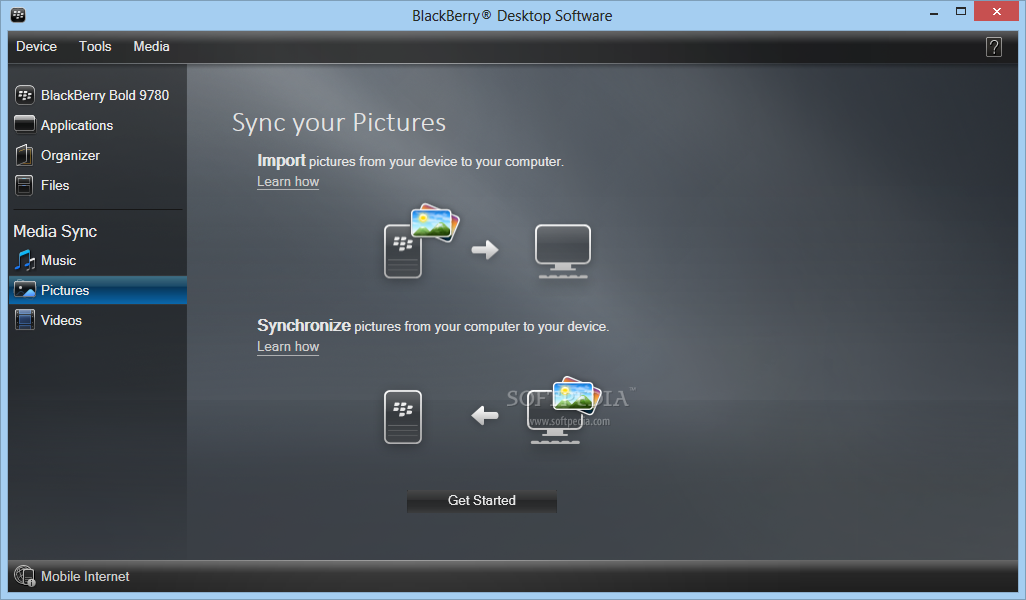Click the Music note icon
This screenshot has width=1026, height=600.
tap(25, 260)
